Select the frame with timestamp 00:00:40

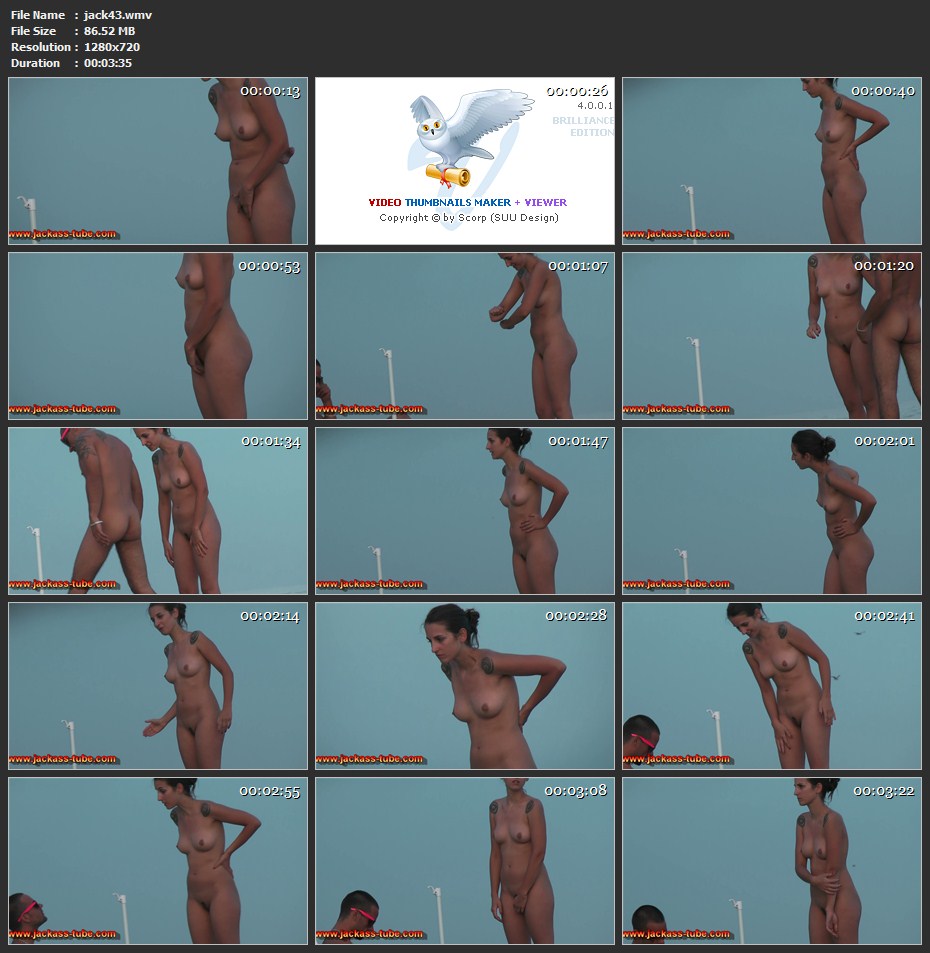coord(772,161)
